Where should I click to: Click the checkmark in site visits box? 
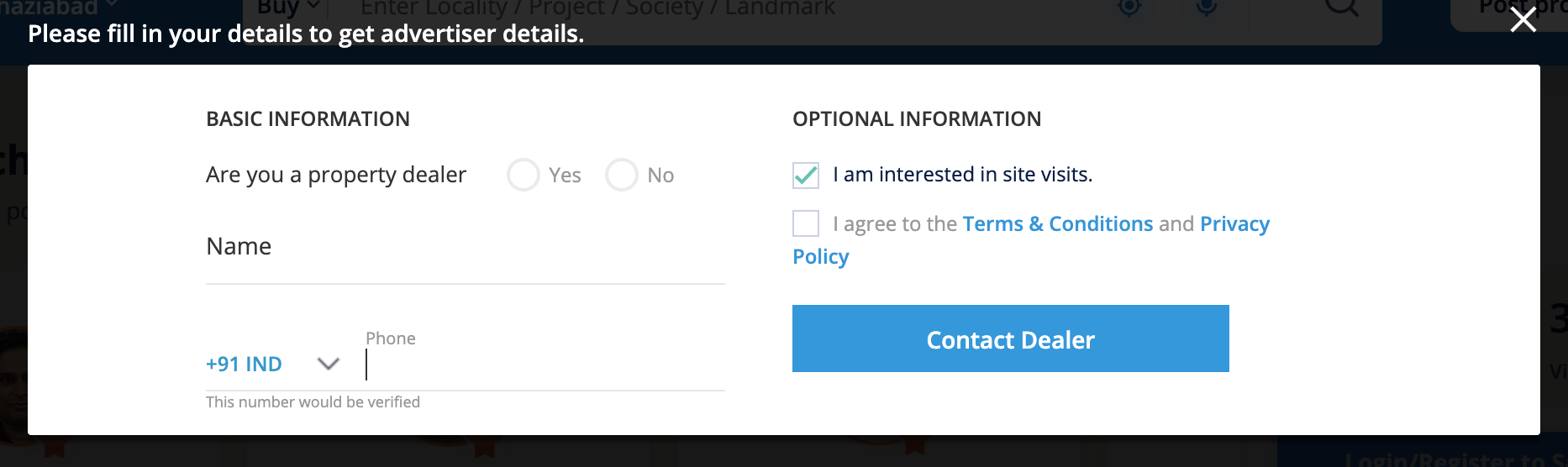click(x=806, y=175)
